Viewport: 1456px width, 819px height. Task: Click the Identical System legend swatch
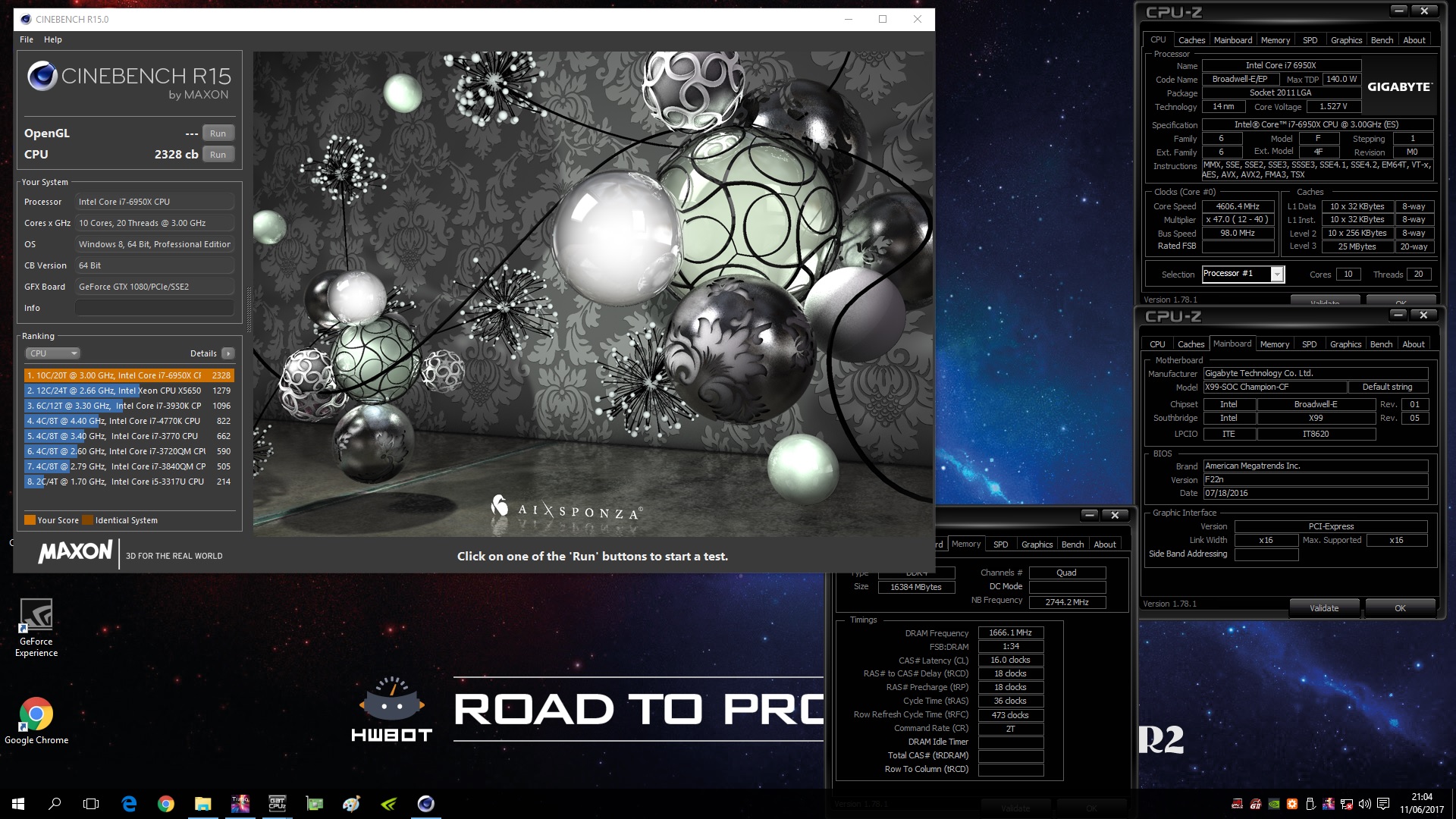87,520
